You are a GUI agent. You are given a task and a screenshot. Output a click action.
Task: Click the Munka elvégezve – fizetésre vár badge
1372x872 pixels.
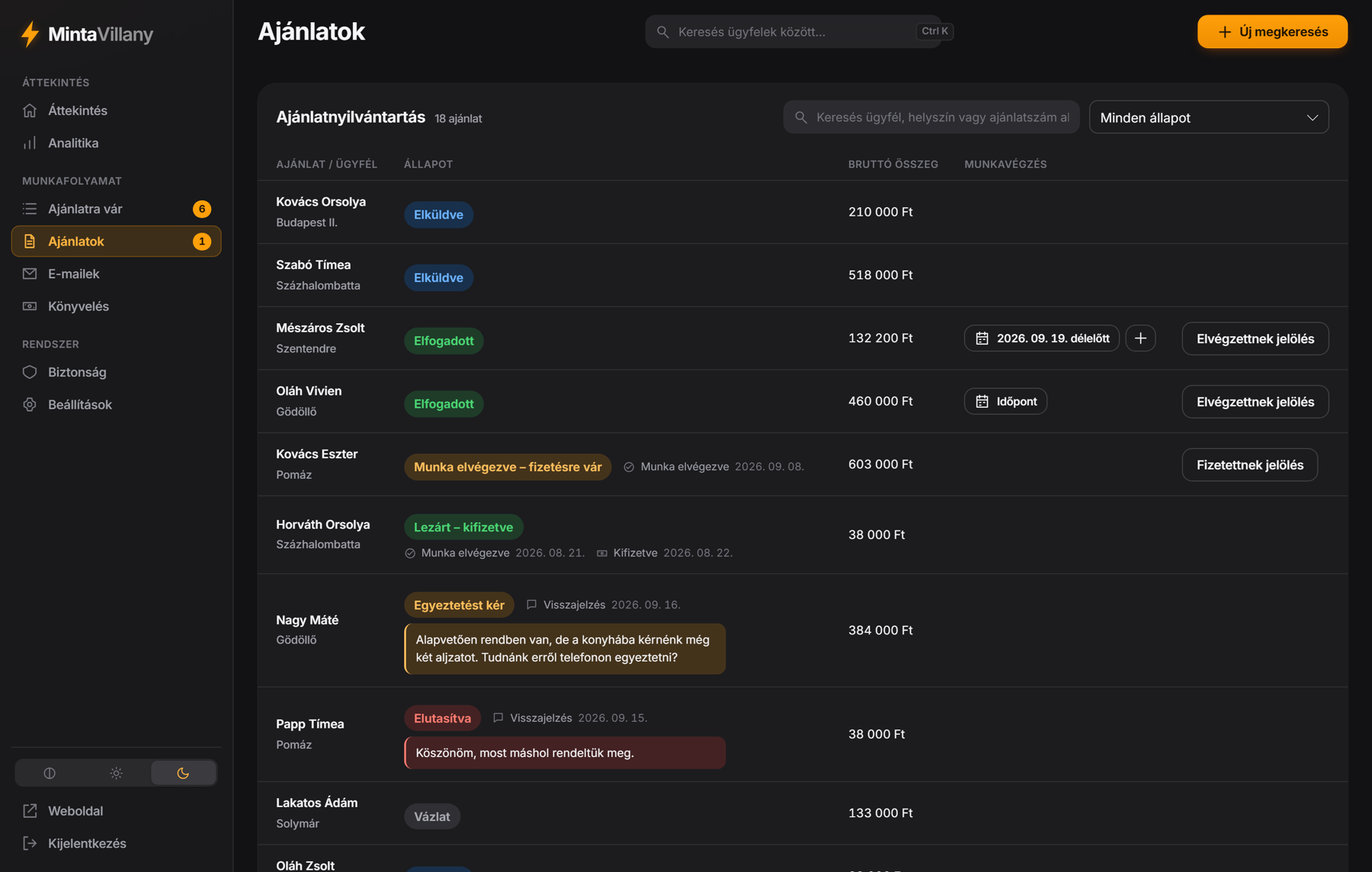508,467
